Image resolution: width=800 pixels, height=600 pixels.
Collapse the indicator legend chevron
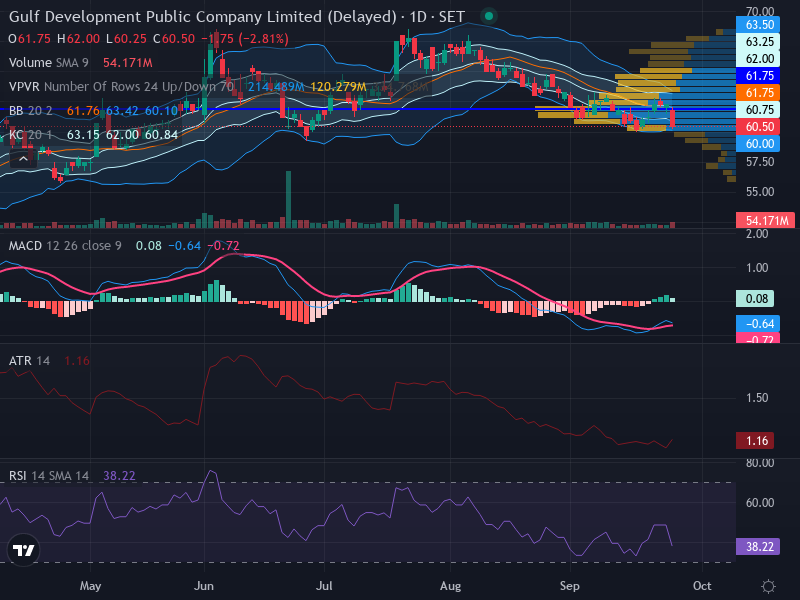coord(23,159)
